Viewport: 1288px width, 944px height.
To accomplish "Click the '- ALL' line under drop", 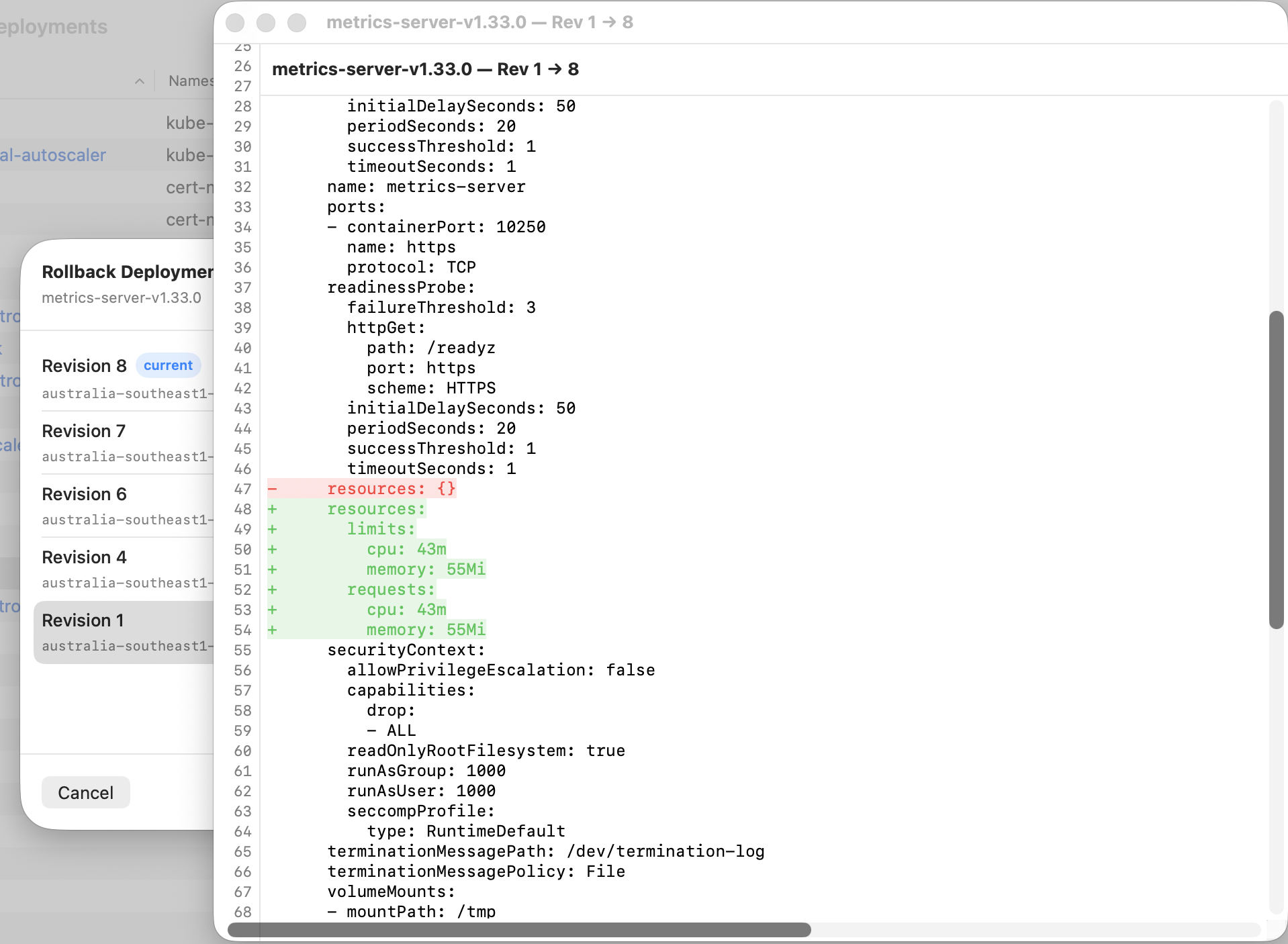I will [392, 730].
